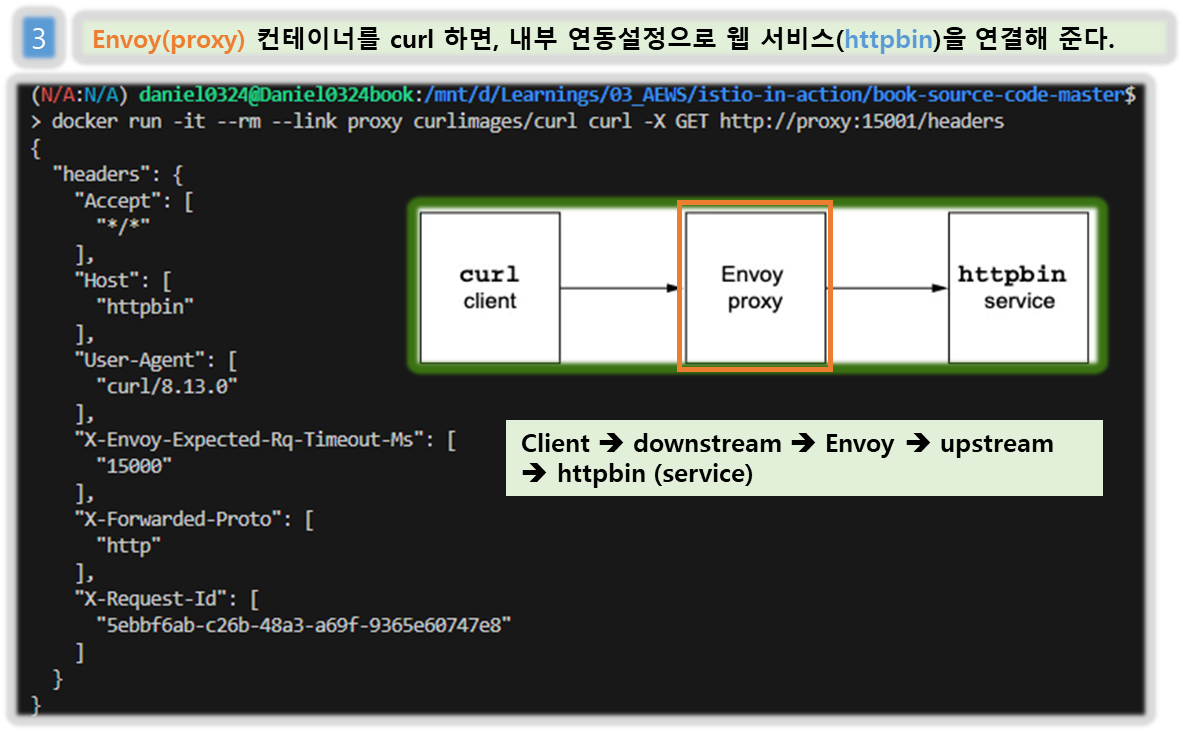Select the "15000" timeout value
1183x732 pixels.
pos(134,466)
